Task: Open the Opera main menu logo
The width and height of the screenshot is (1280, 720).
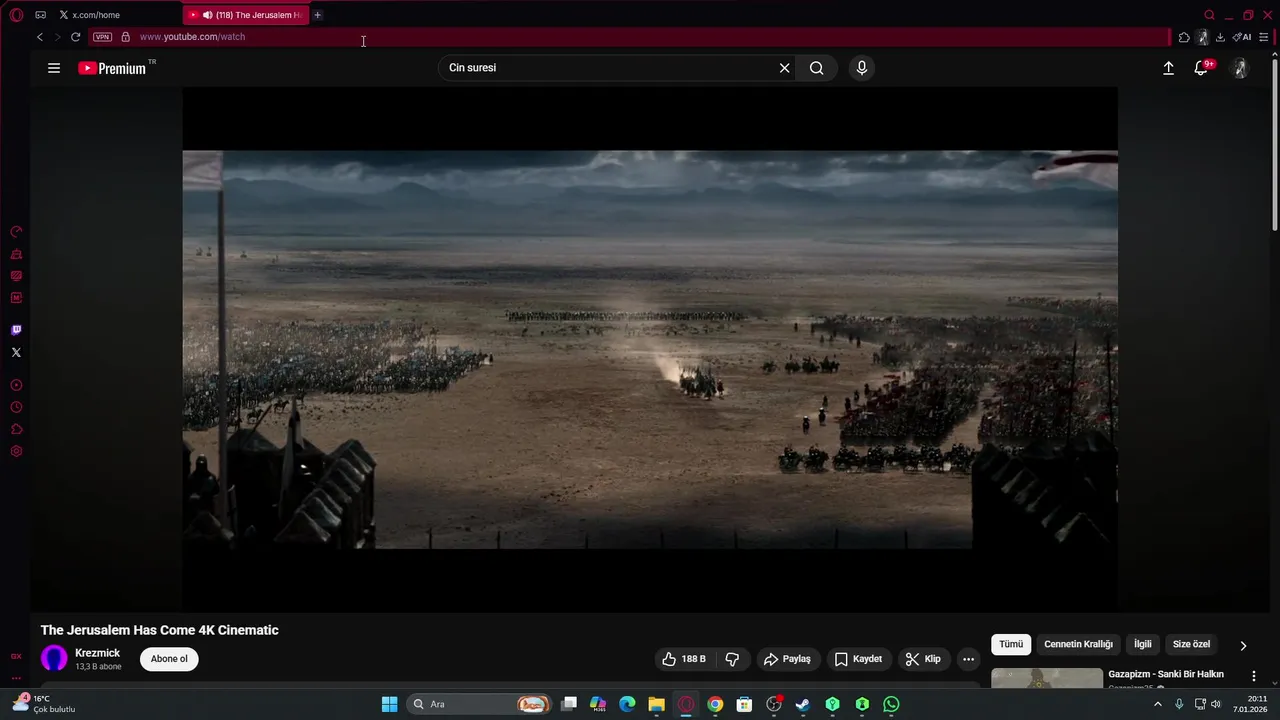Action: tap(17, 15)
